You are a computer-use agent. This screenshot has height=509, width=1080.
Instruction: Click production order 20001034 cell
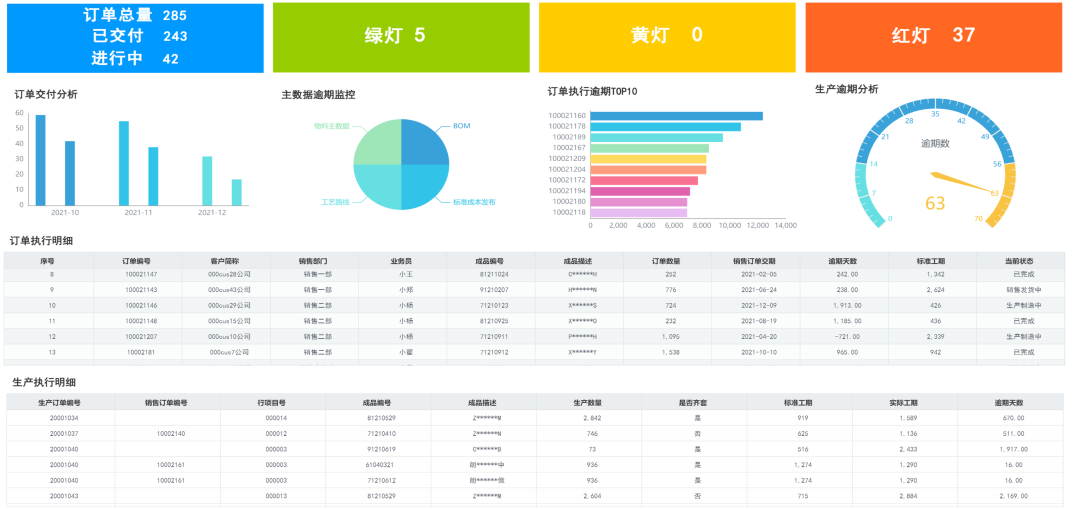coord(64,418)
